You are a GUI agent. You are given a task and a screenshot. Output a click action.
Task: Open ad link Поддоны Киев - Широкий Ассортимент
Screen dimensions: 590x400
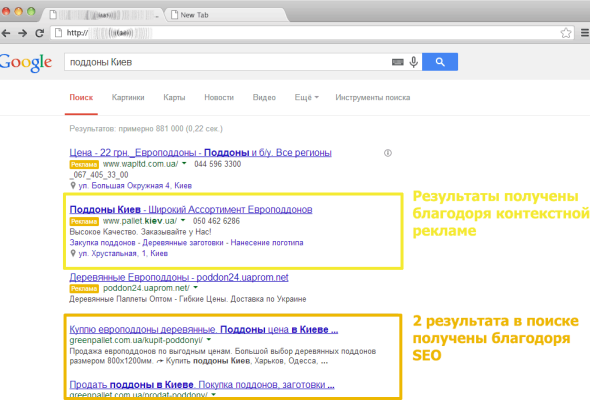pyautogui.click(x=191, y=210)
